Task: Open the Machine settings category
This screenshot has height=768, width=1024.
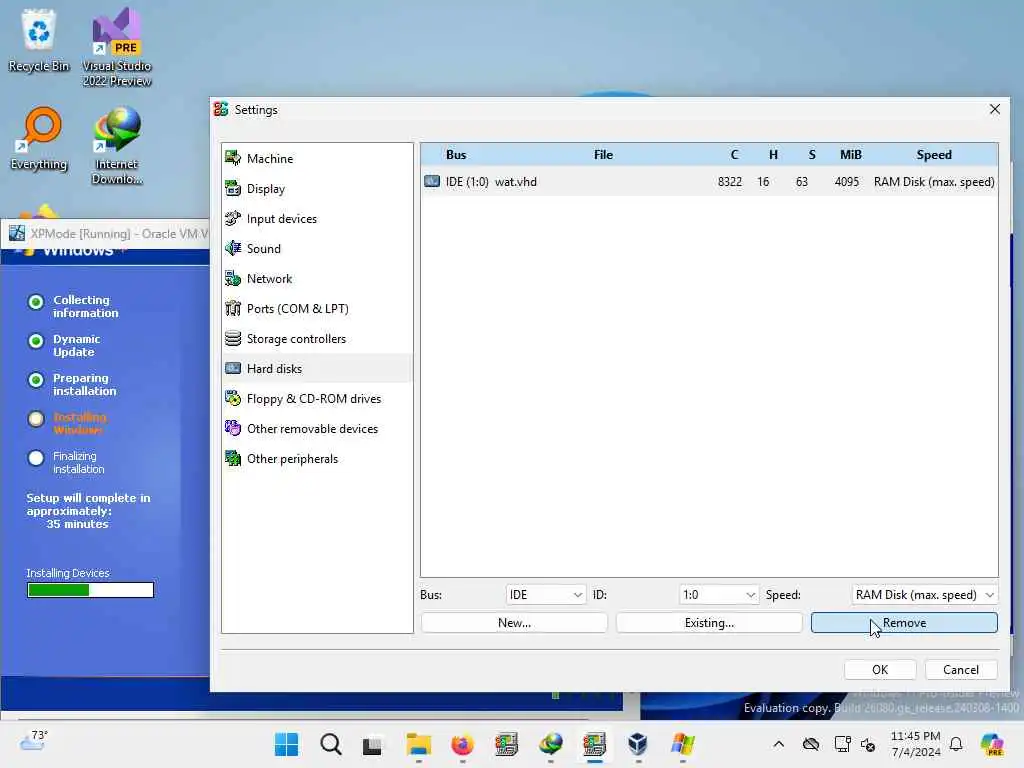Action: 317,159
